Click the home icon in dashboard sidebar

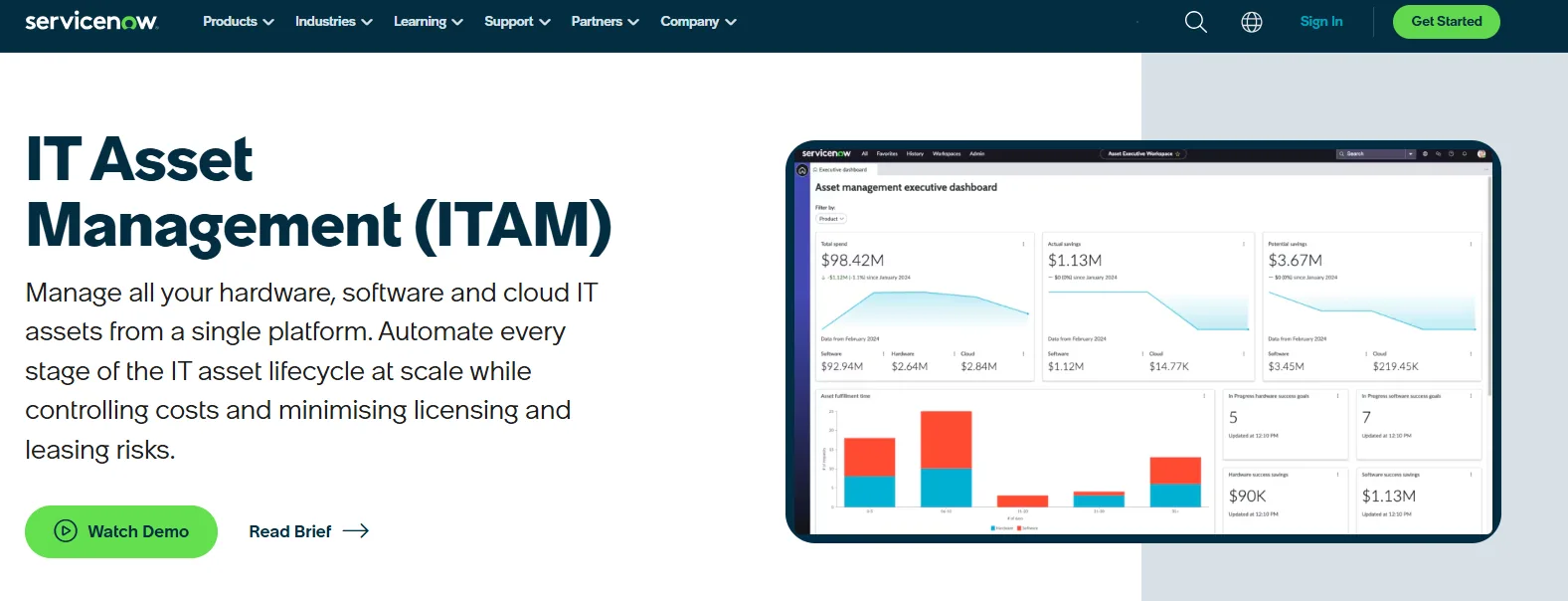(802, 171)
